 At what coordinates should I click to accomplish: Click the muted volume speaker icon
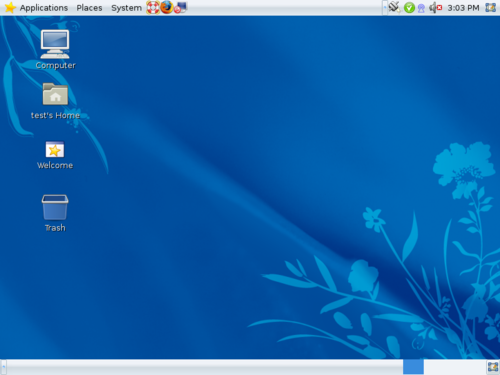[435, 7]
